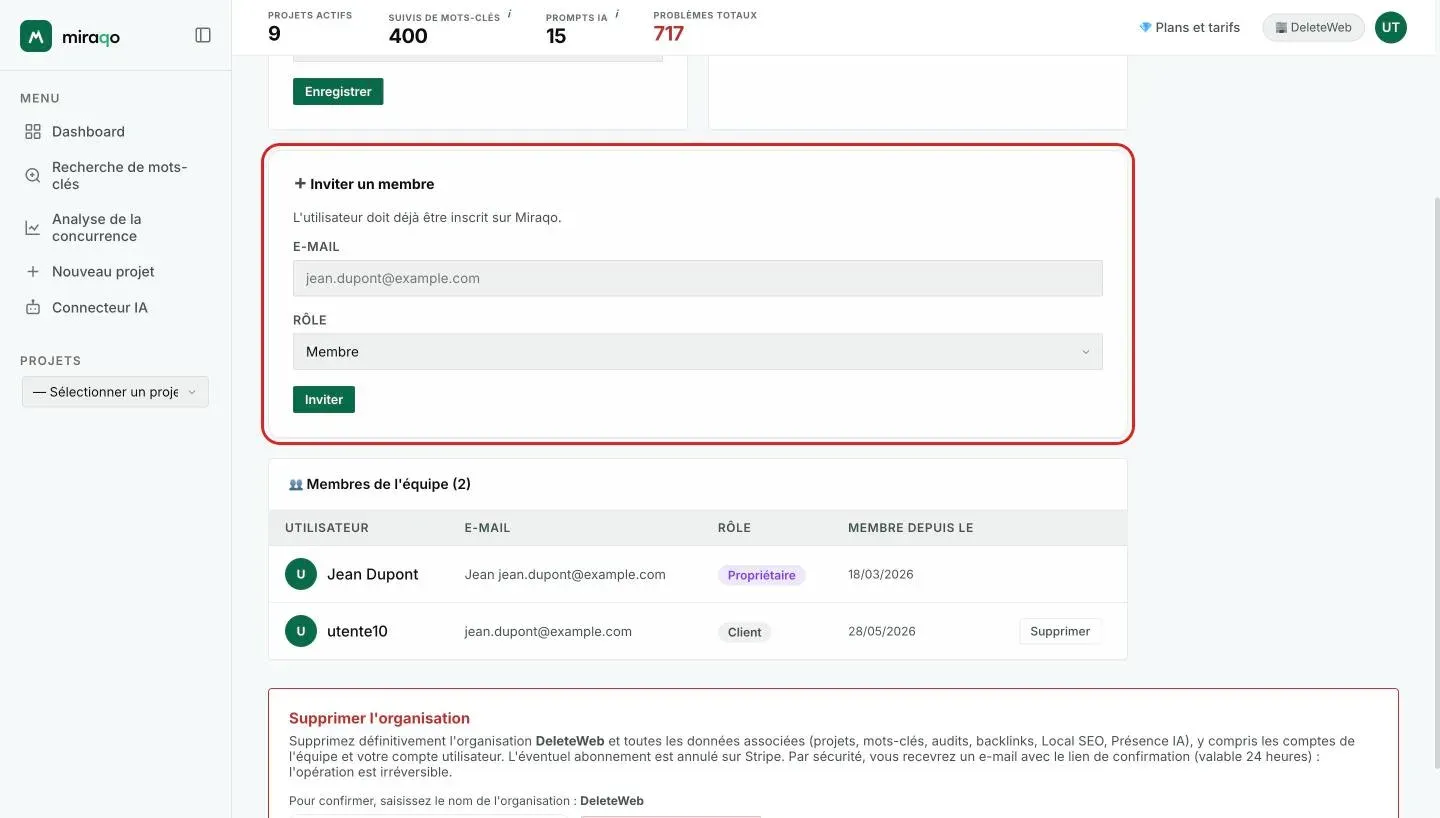Collapse the sidebar with the panel icon
This screenshot has height=818, width=1440.
point(203,35)
